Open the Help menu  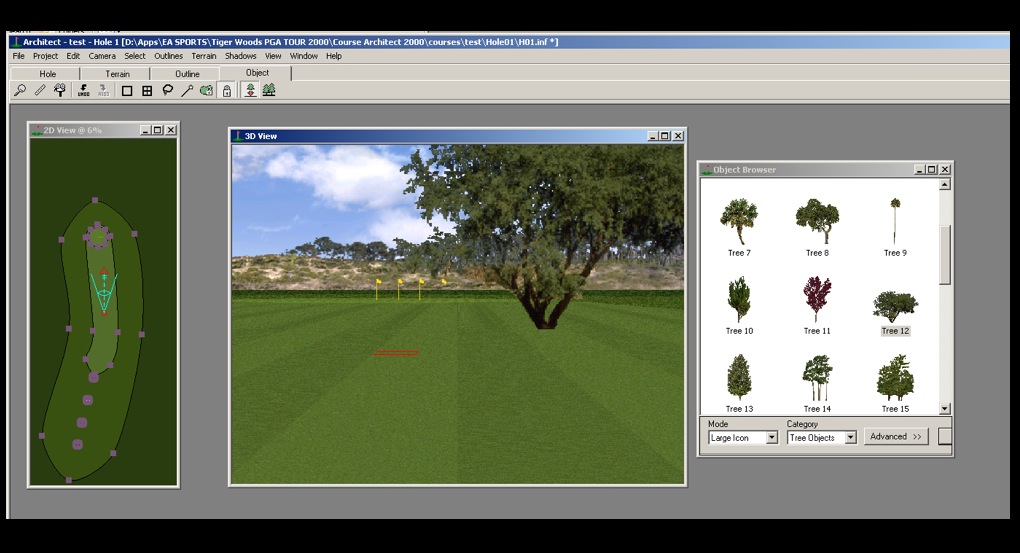[x=334, y=56]
